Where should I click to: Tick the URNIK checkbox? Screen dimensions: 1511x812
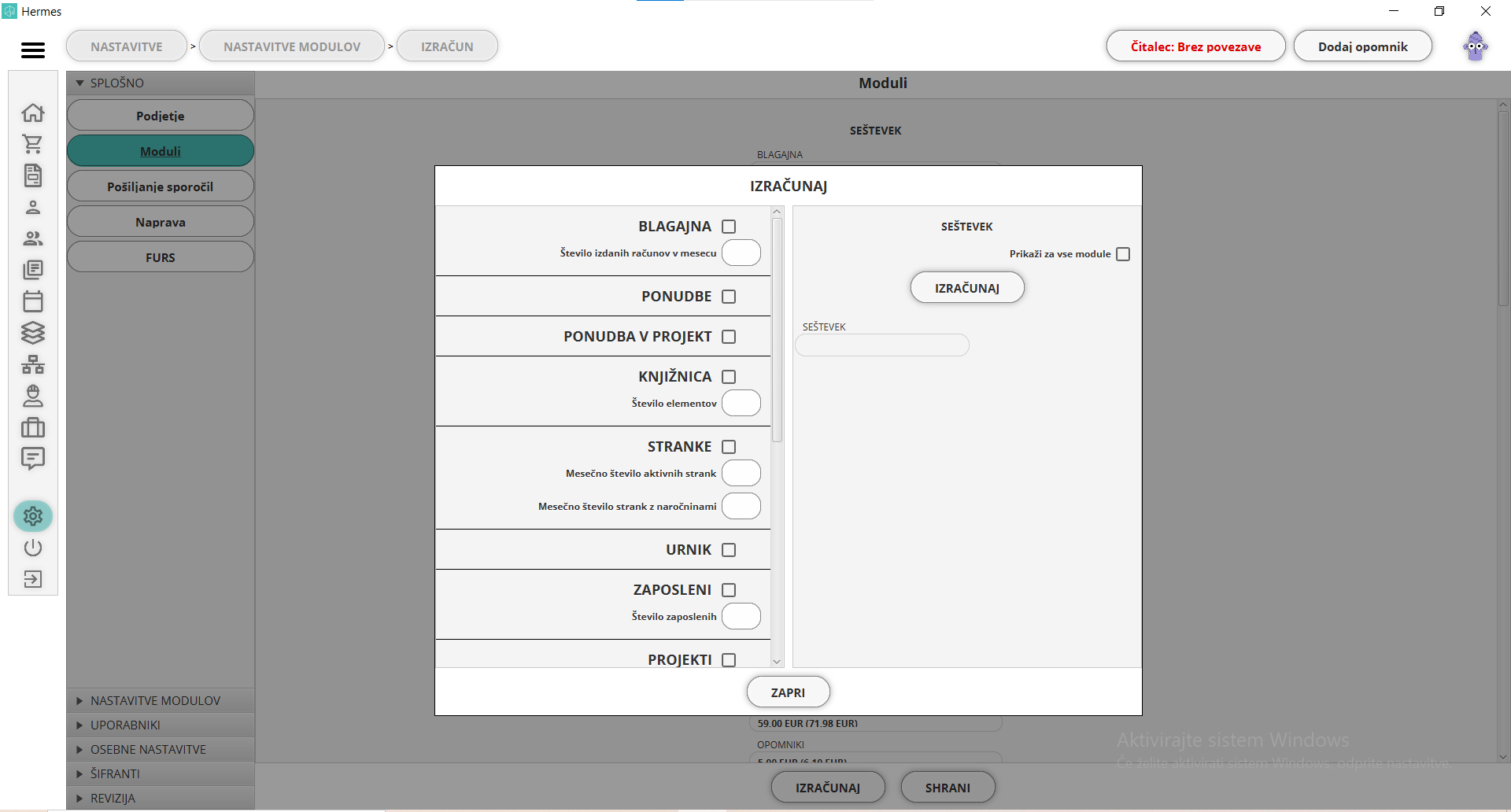(x=729, y=550)
